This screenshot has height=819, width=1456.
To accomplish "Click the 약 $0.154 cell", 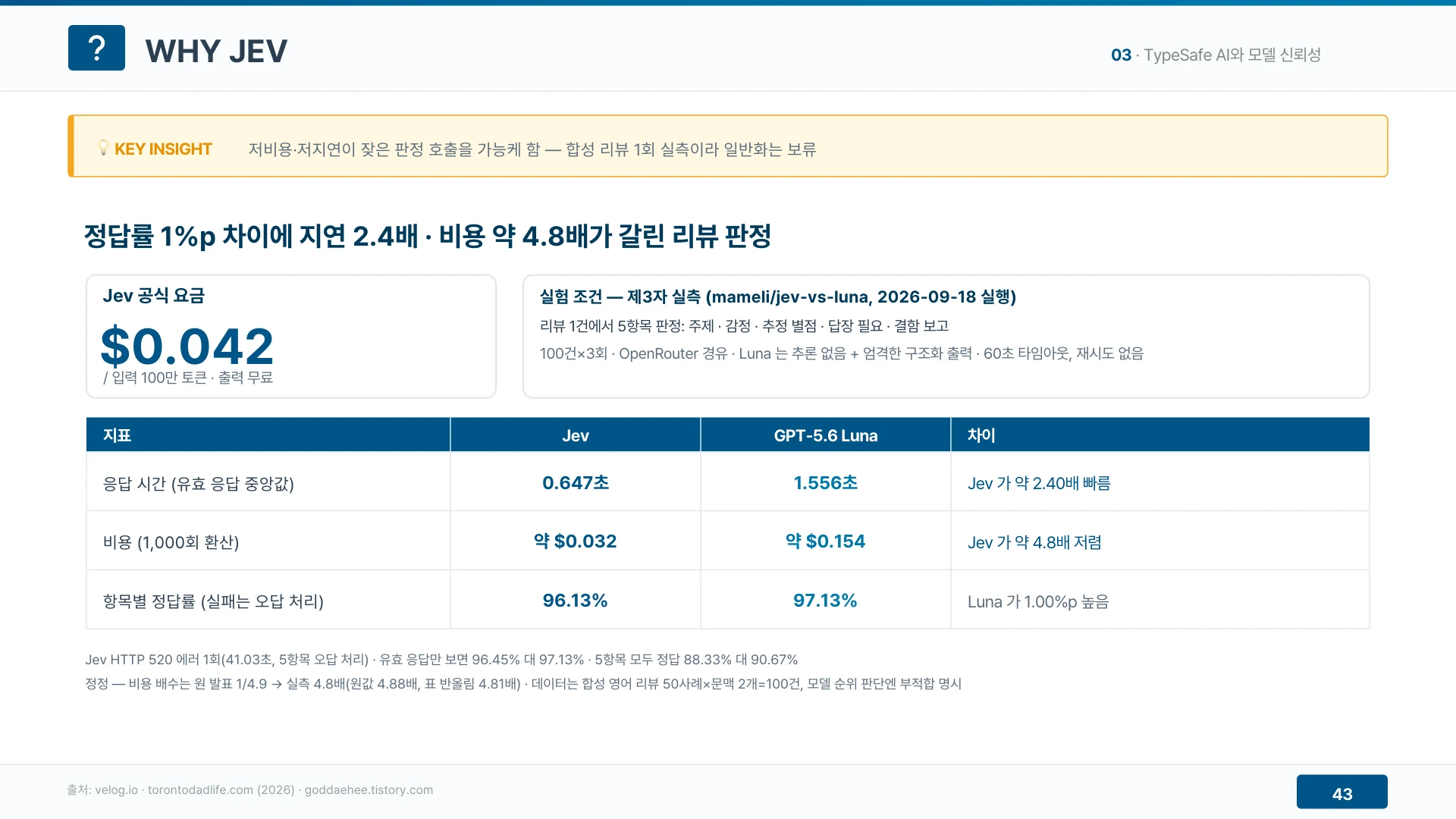I will click(826, 541).
